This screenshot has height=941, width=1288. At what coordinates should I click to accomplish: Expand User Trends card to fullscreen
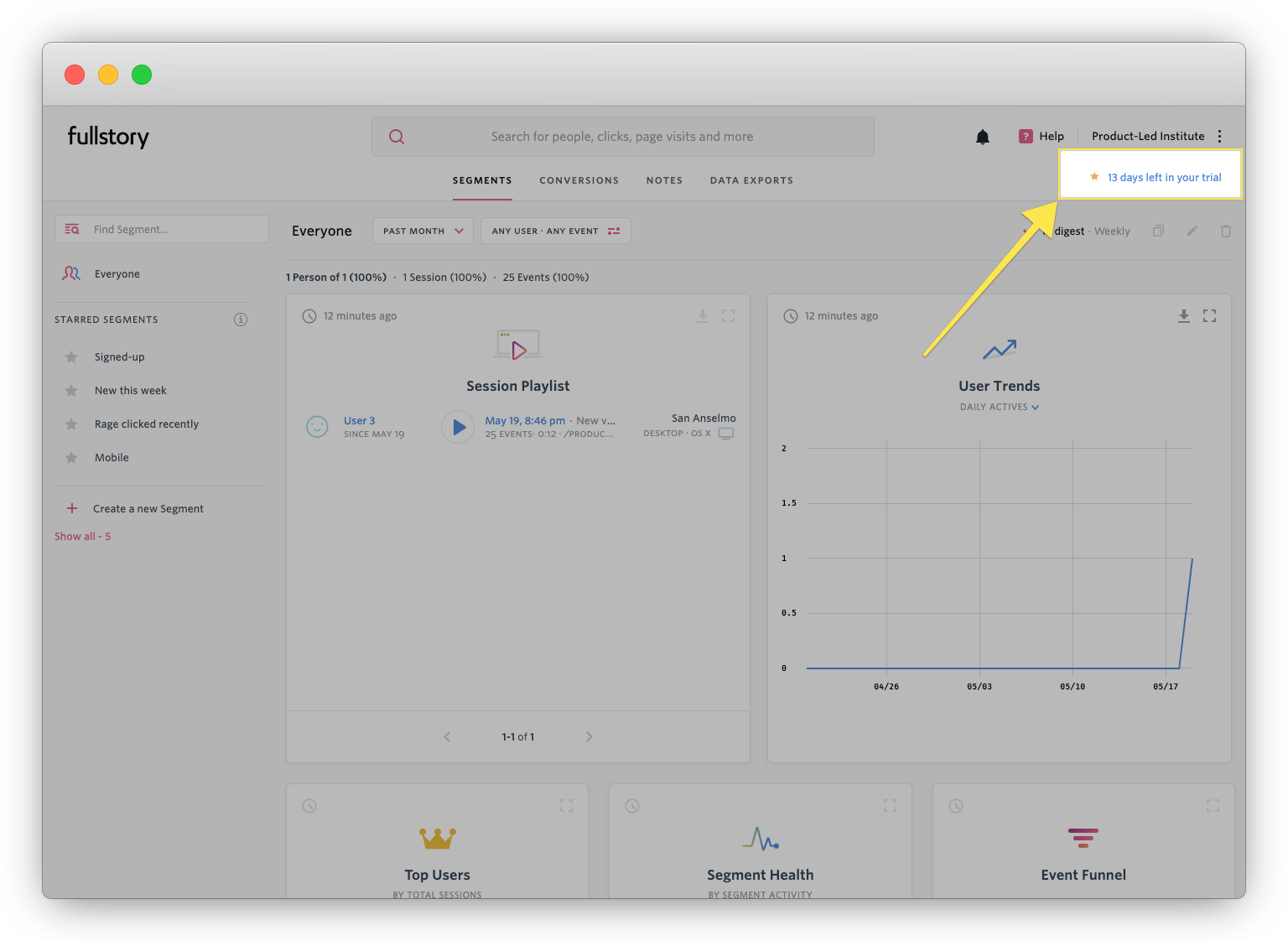pos(1209,316)
